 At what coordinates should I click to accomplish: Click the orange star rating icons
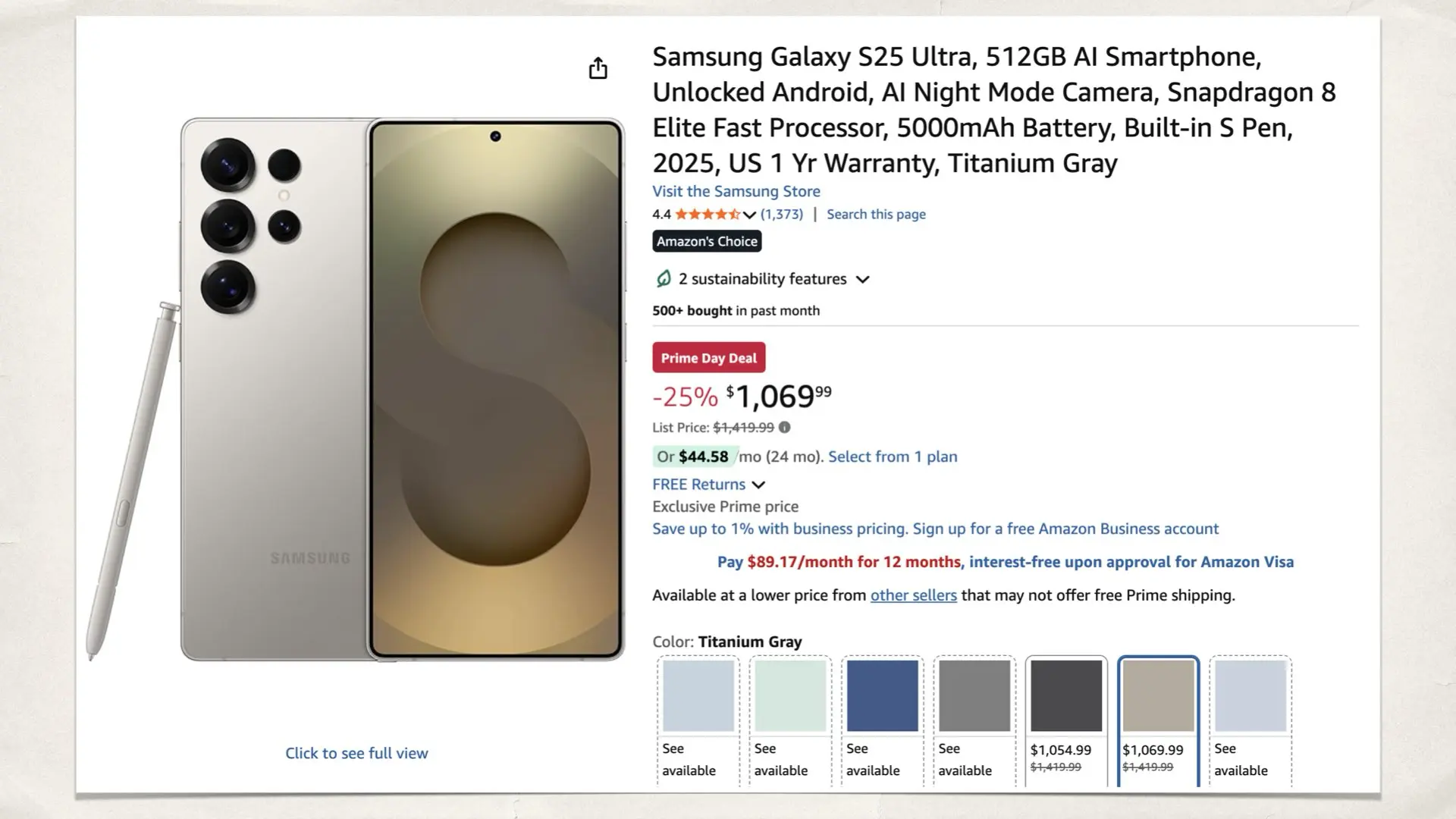click(708, 215)
